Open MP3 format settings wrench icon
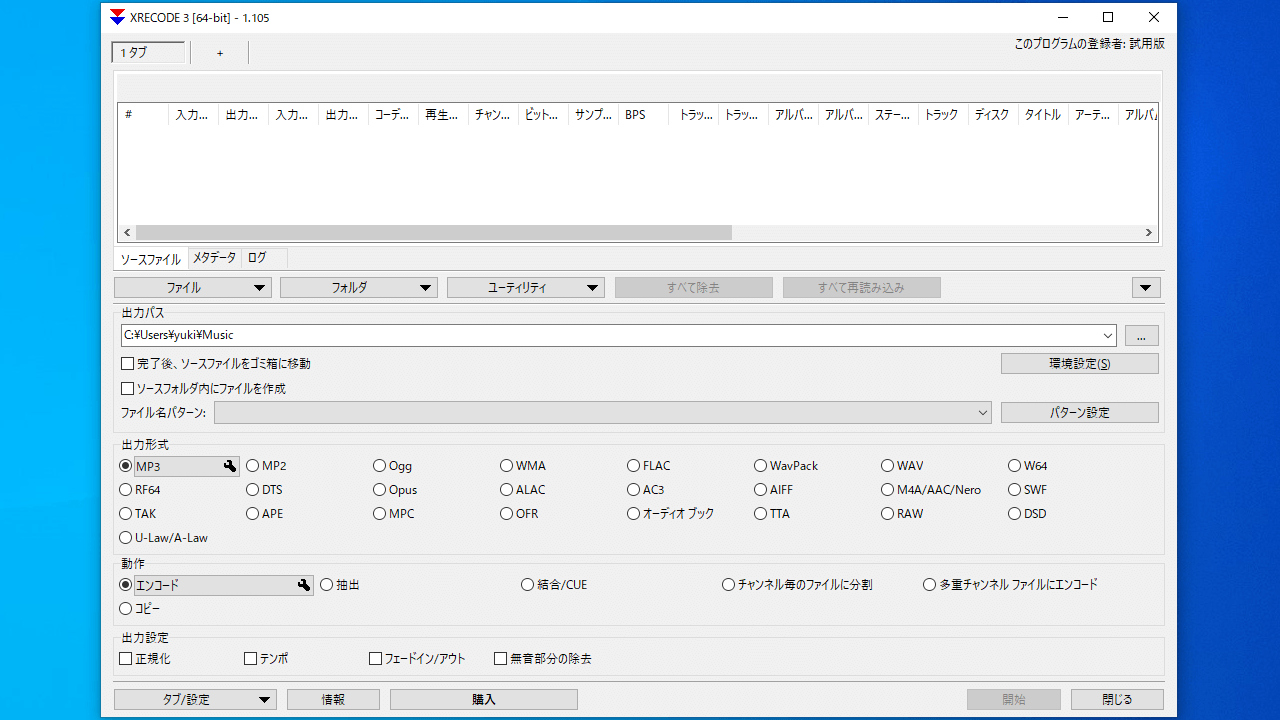This screenshot has height=720, width=1280. point(230,466)
